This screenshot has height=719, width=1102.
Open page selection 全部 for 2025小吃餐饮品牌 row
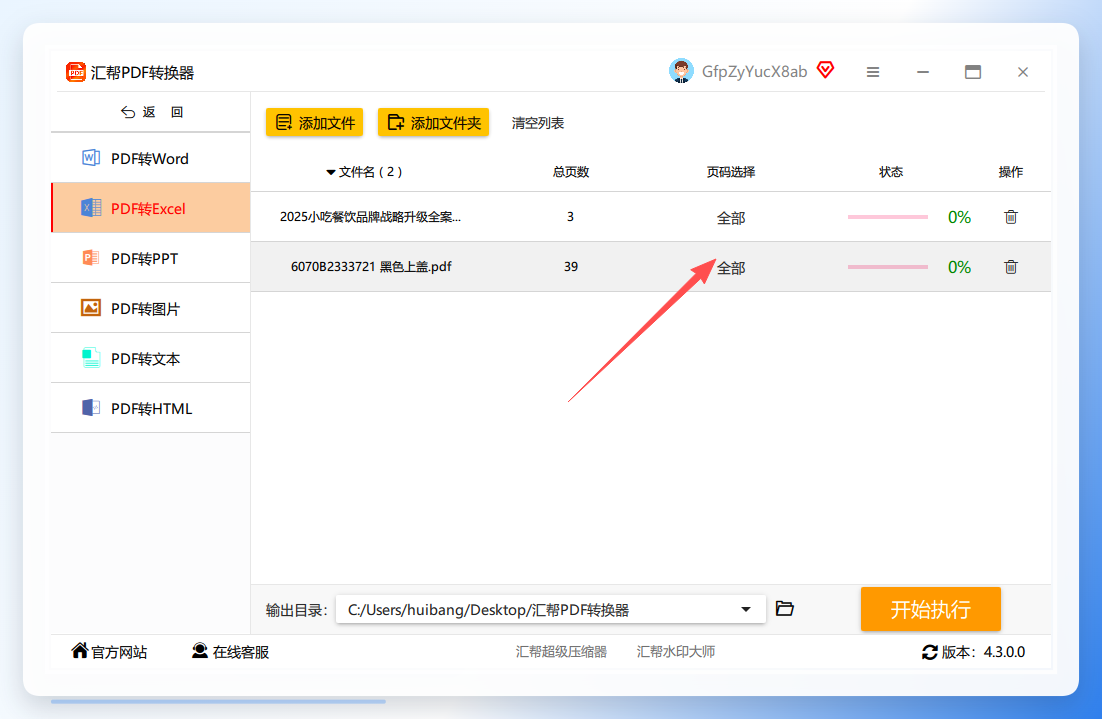(x=731, y=218)
